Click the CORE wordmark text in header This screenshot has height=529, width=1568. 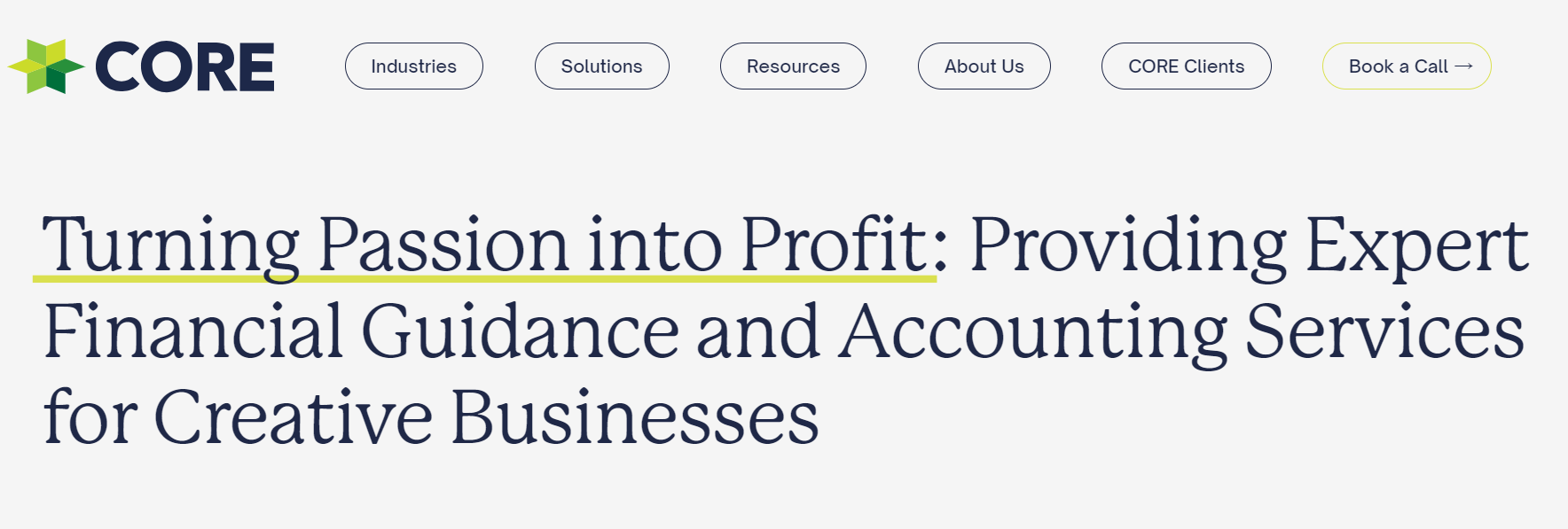coord(185,67)
